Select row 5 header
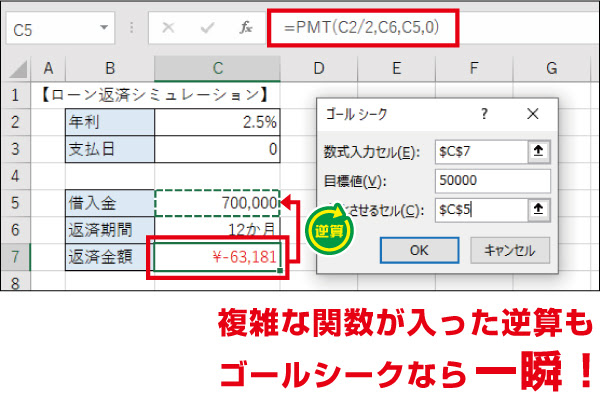Image resolution: width=600 pixels, height=394 pixels. tap(15, 203)
